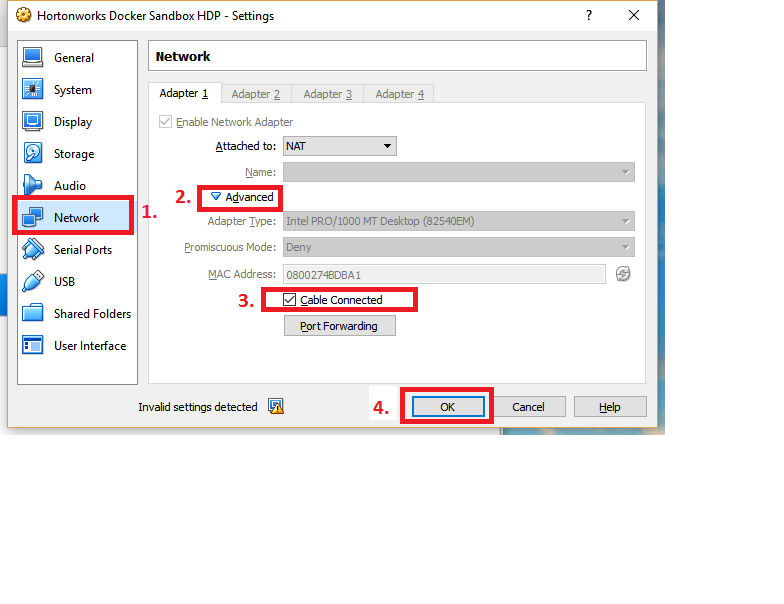Toggle Enable Network Adapter checkbox
The width and height of the screenshot is (784, 604).
166,122
